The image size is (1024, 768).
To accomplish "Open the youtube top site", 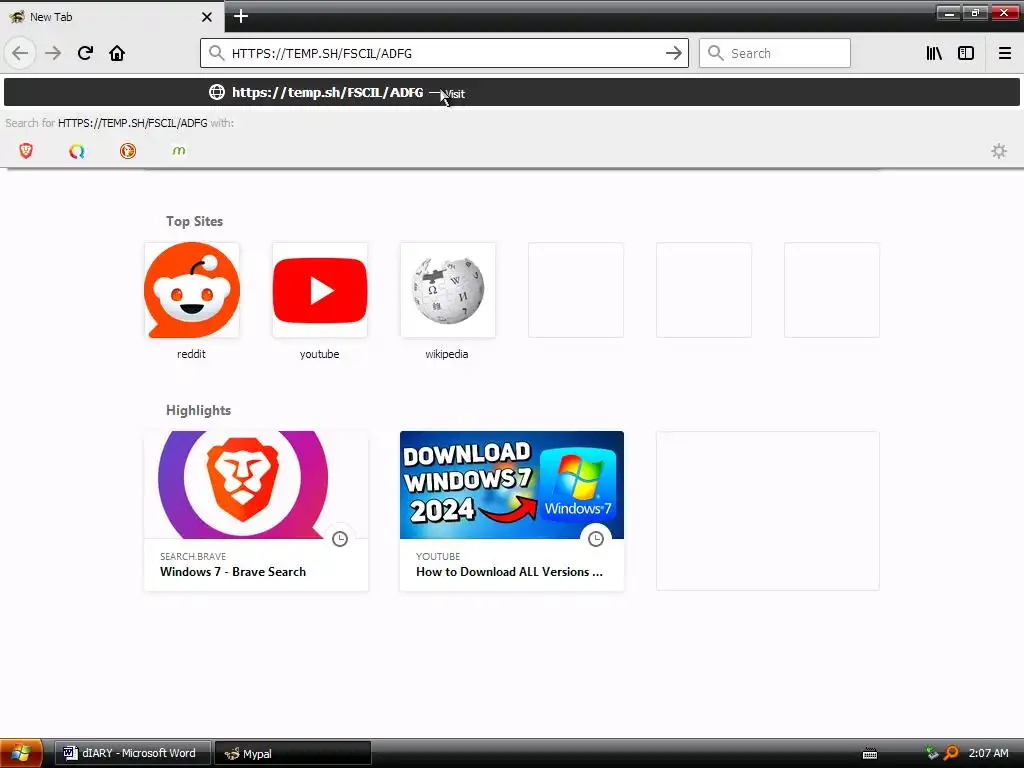I will pyautogui.click(x=319, y=290).
